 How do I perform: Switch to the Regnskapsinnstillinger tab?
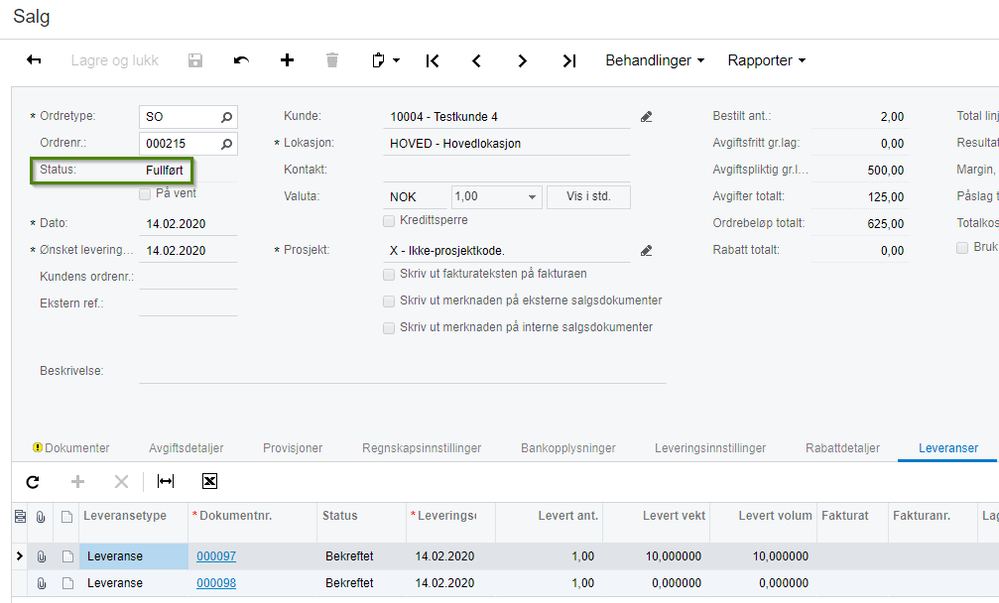tap(421, 448)
